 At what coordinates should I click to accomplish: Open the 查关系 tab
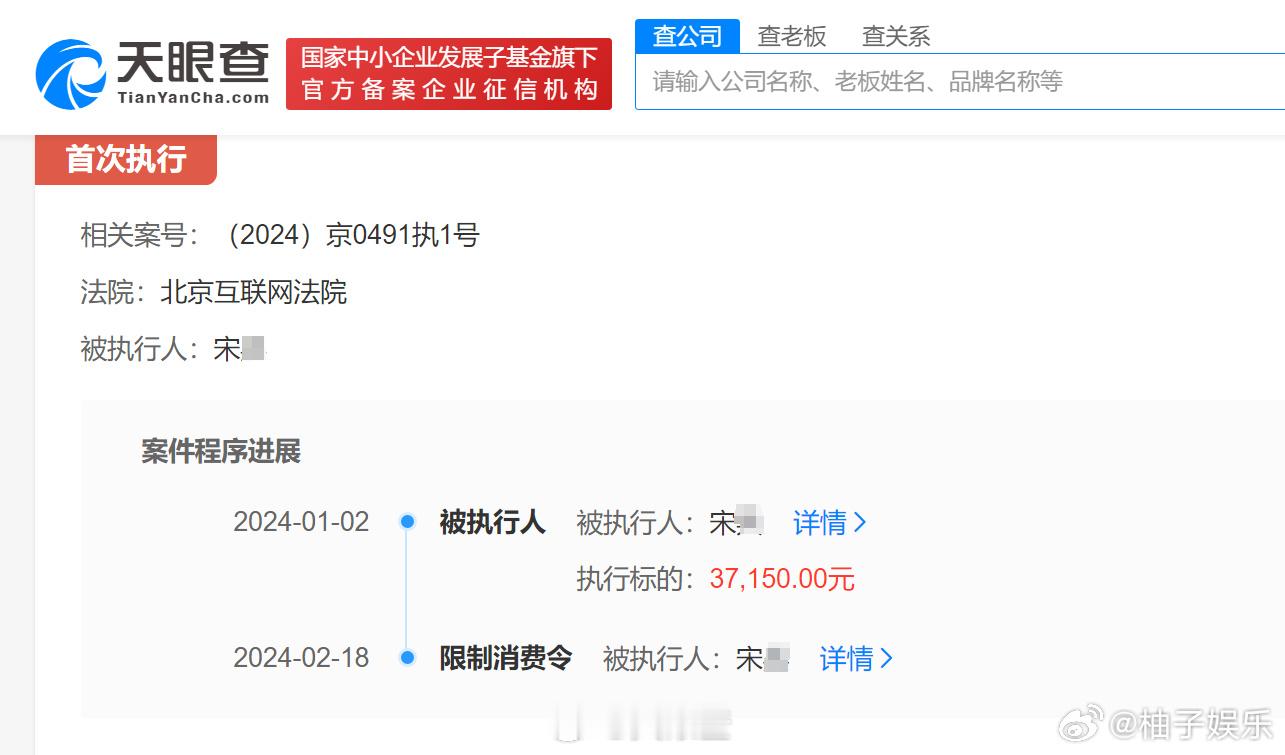point(896,37)
